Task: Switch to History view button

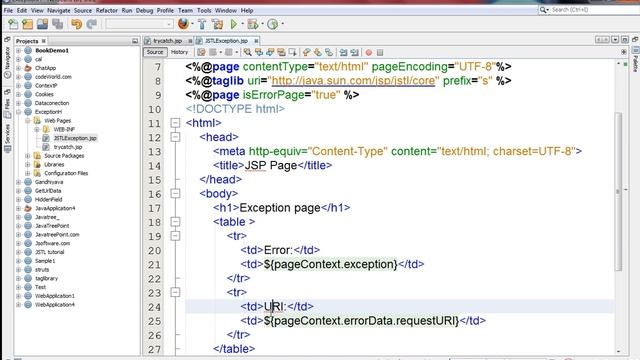Action: [x=179, y=52]
